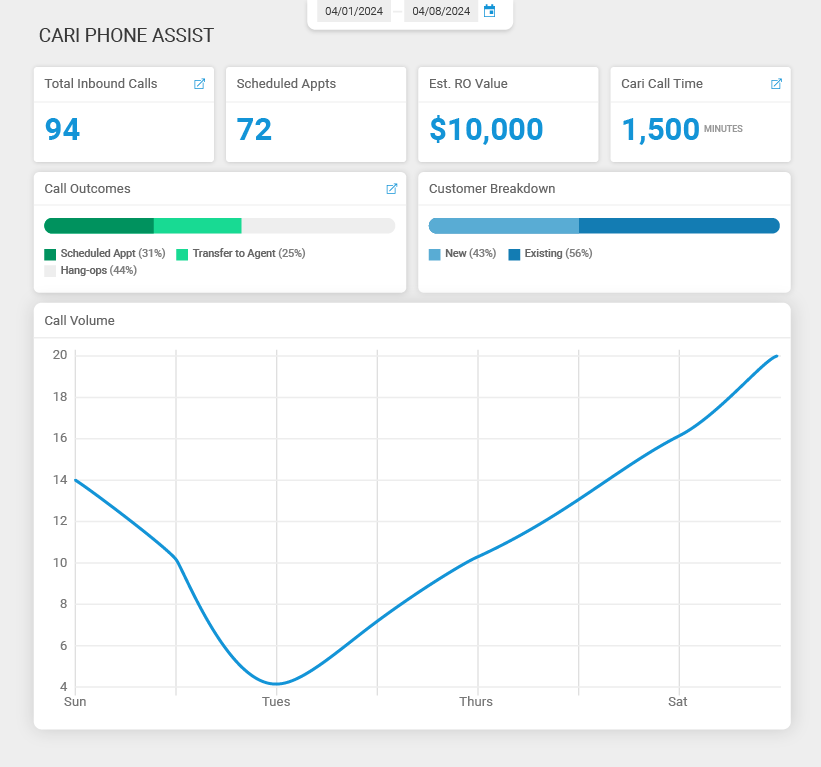Click the Total Inbound Calls card title
821x767 pixels.
[x=101, y=84]
